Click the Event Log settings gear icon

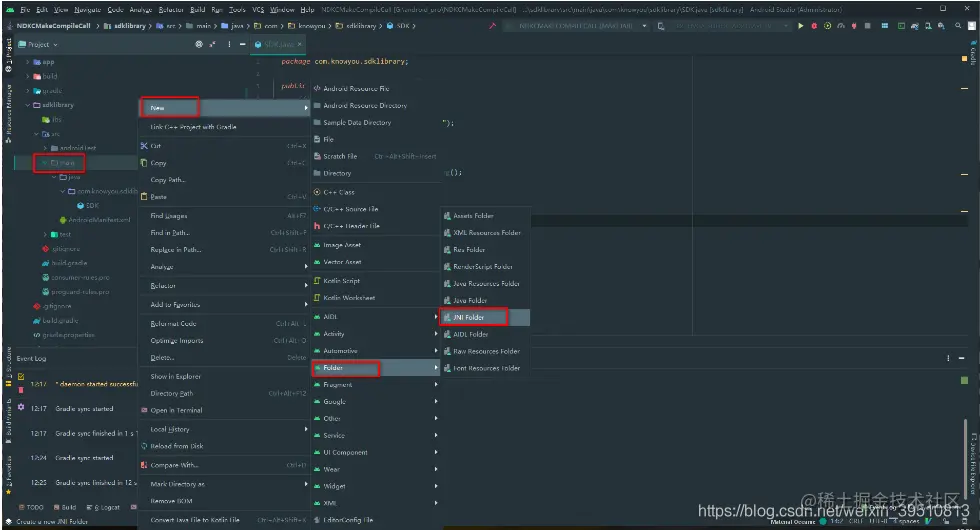(x=21, y=407)
